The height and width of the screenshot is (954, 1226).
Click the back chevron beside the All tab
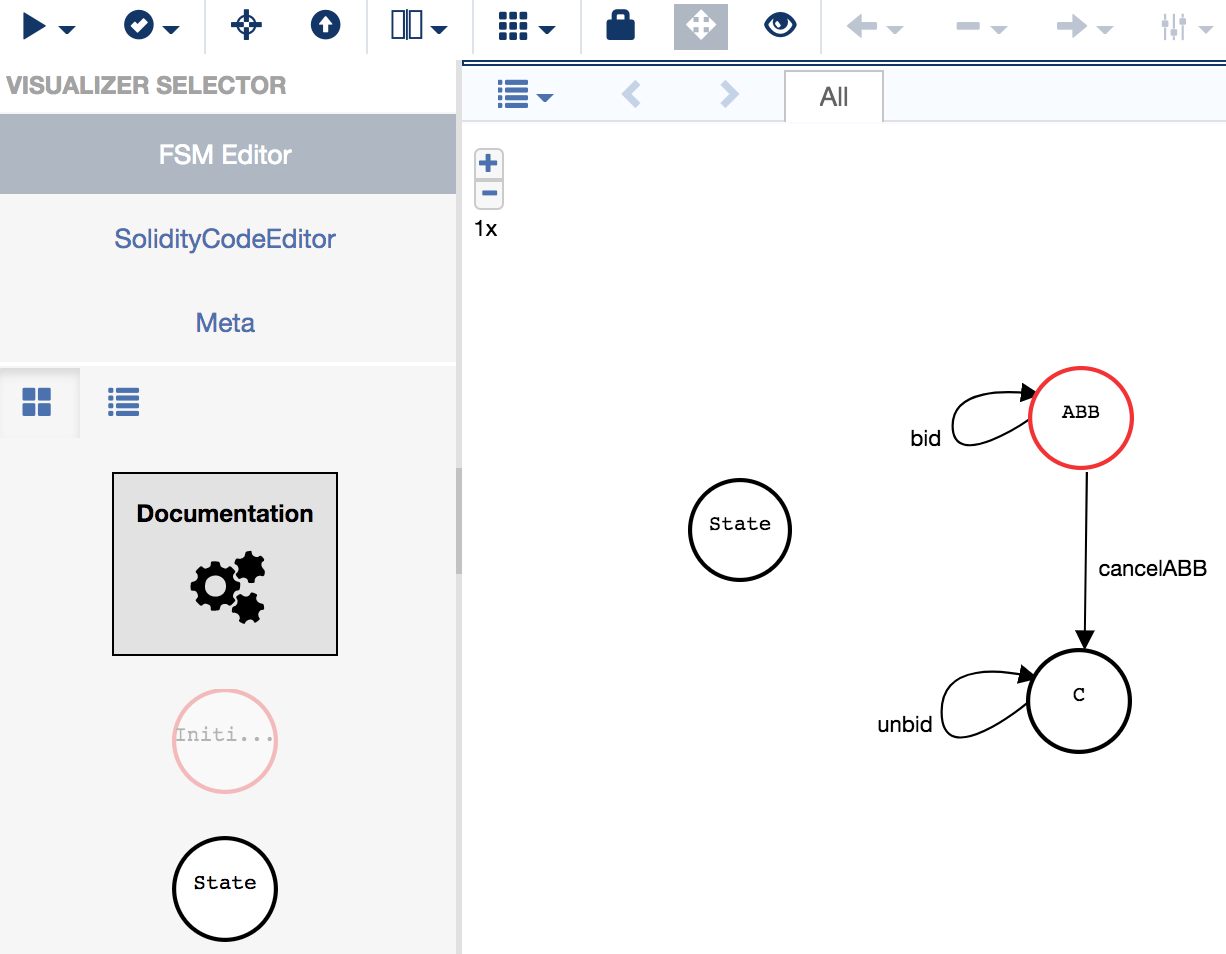[x=631, y=96]
